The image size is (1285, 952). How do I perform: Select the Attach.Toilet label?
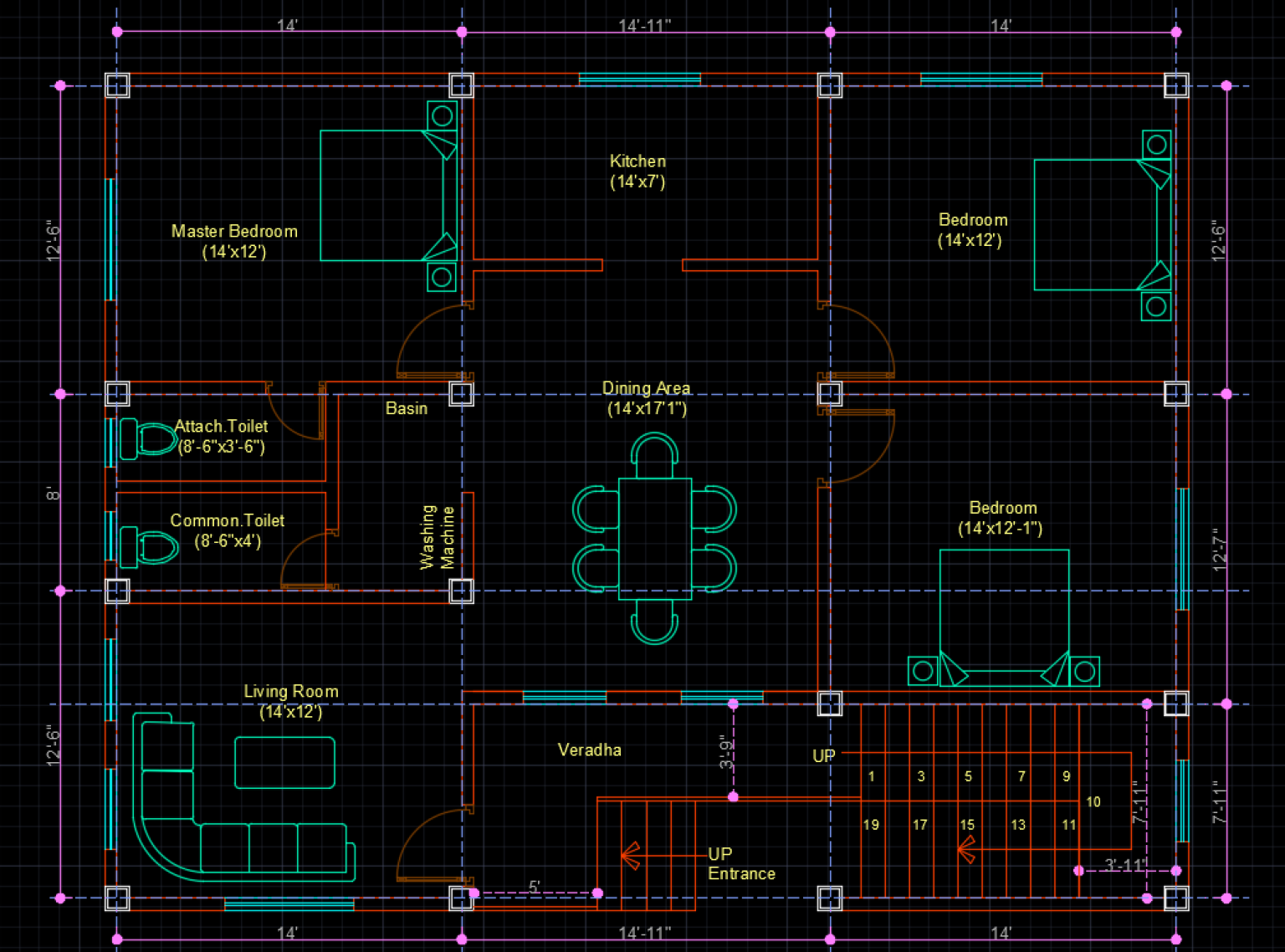click(221, 427)
